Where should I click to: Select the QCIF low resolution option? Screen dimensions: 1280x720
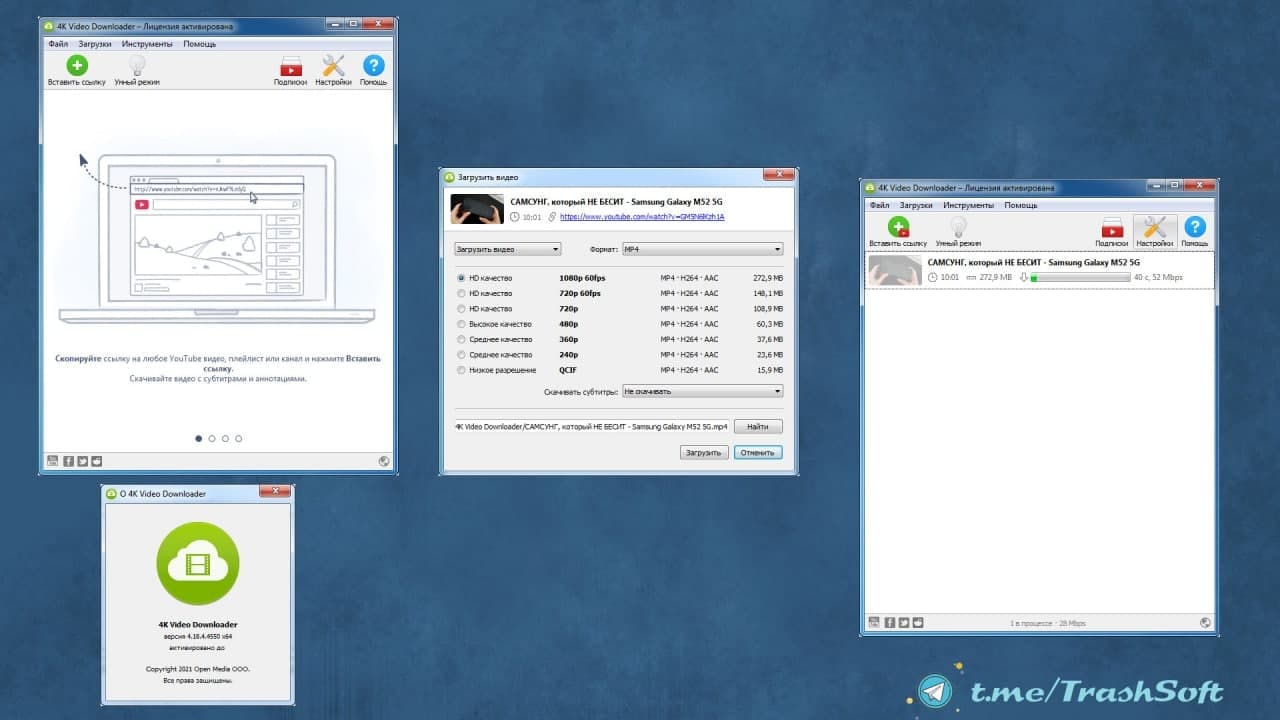(x=461, y=370)
